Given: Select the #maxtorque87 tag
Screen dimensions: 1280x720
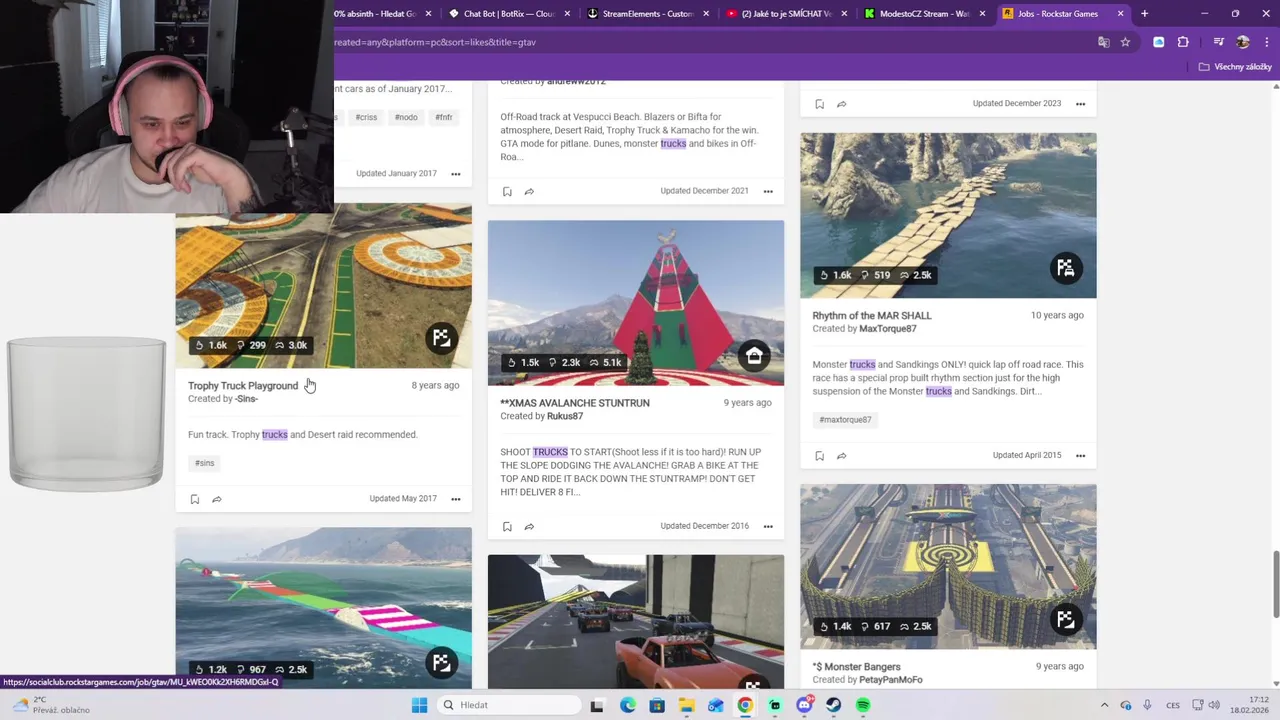Looking at the screenshot, I should 845,420.
